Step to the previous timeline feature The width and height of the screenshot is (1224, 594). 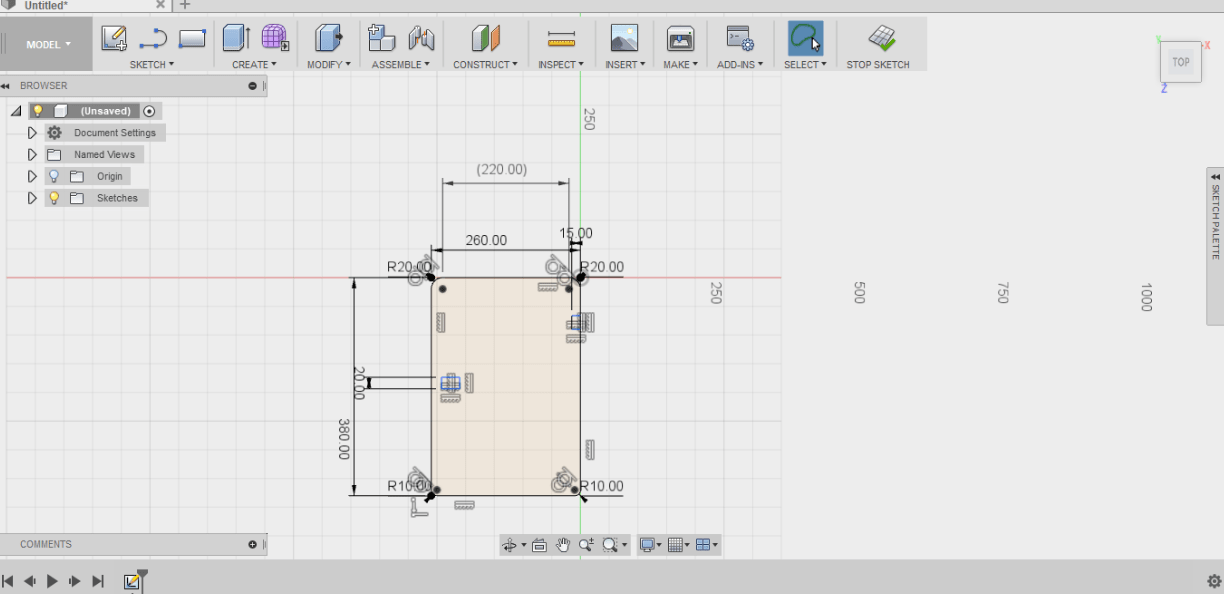(x=30, y=581)
